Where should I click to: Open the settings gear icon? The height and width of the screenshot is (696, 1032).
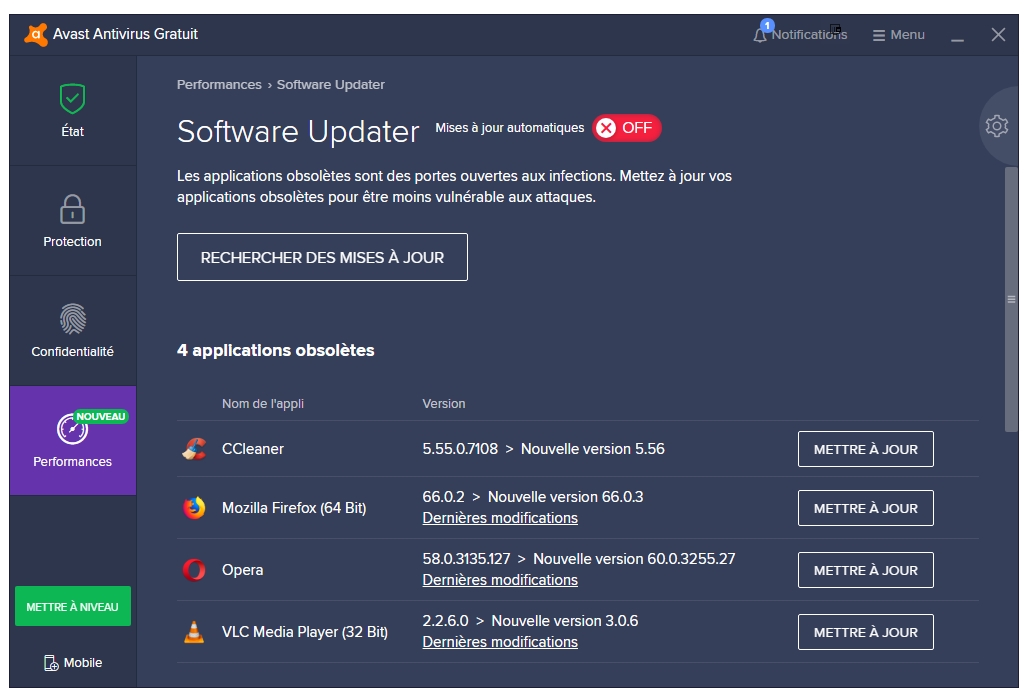(x=996, y=126)
